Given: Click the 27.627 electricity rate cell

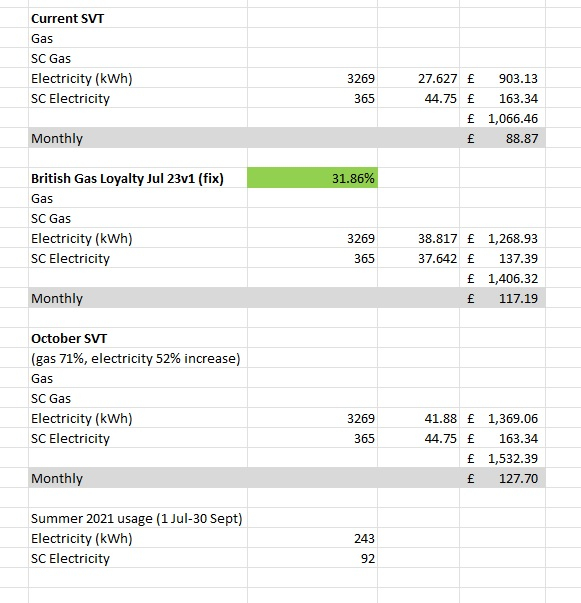Looking at the screenshot, I should [418, 78].
